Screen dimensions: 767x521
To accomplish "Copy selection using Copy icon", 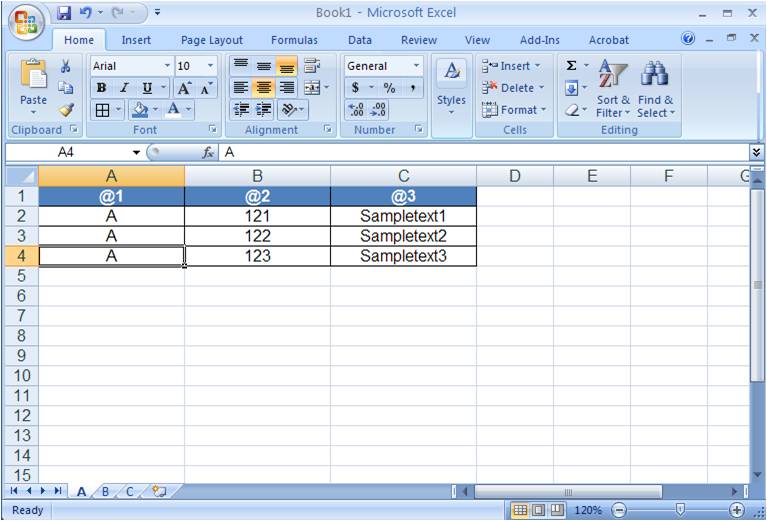I will 66,88.
